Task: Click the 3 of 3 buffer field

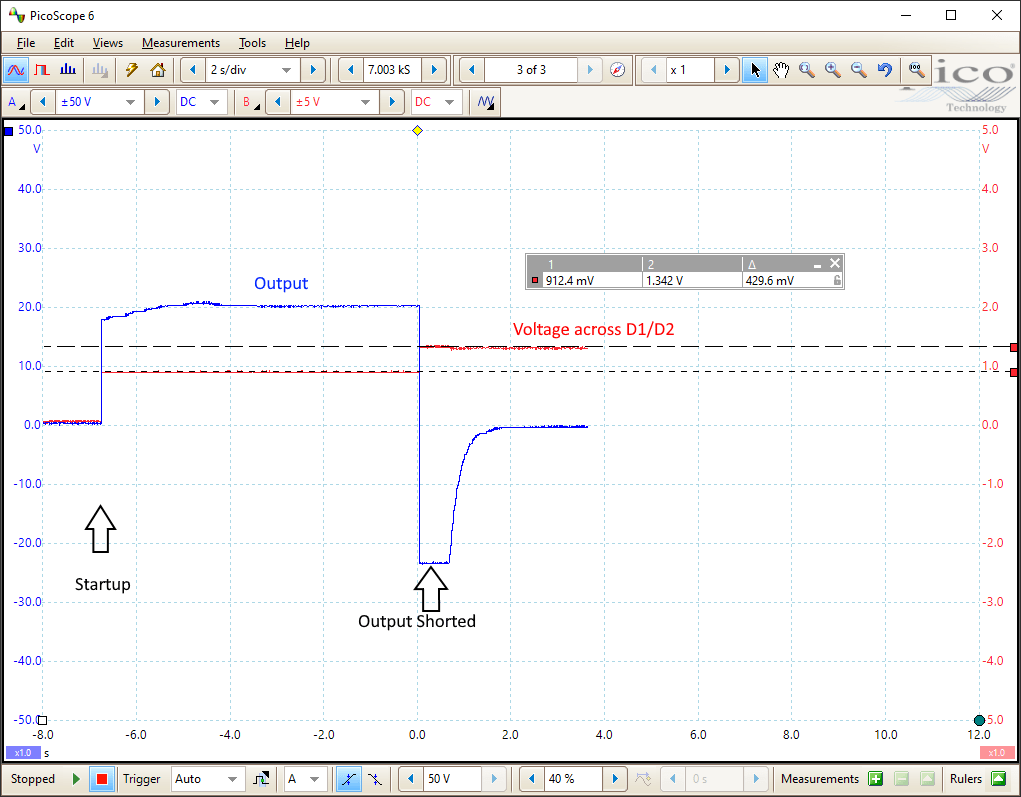Action: coord(531,70)
